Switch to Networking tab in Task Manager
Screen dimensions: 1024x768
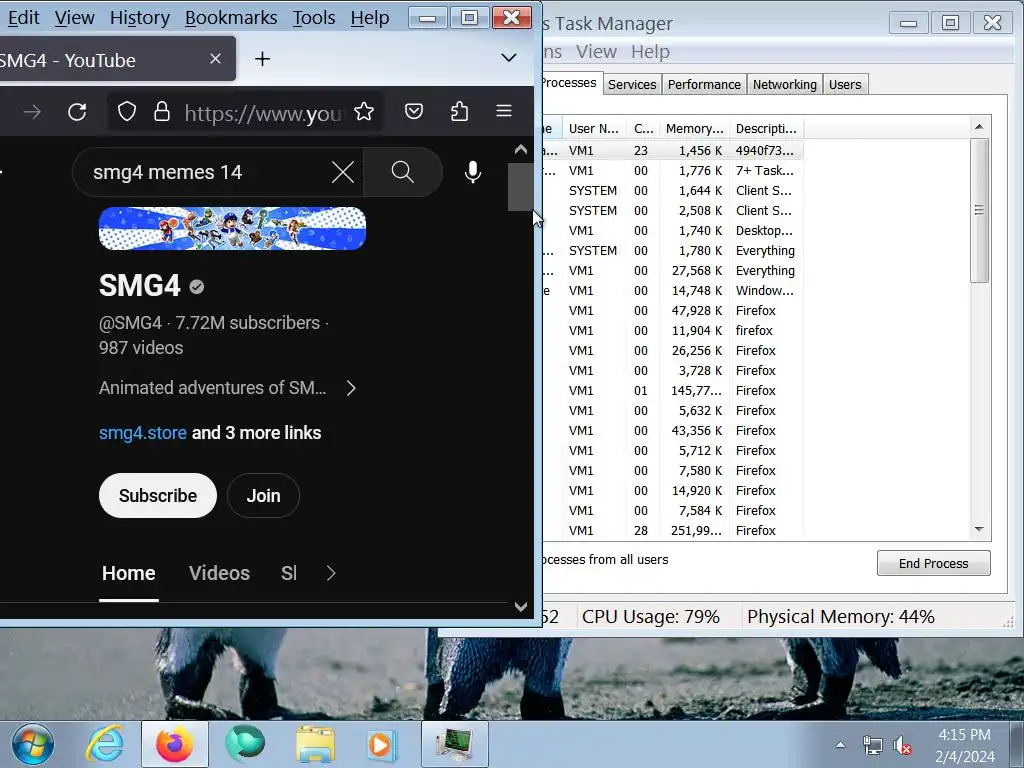[x=784, y=84]
